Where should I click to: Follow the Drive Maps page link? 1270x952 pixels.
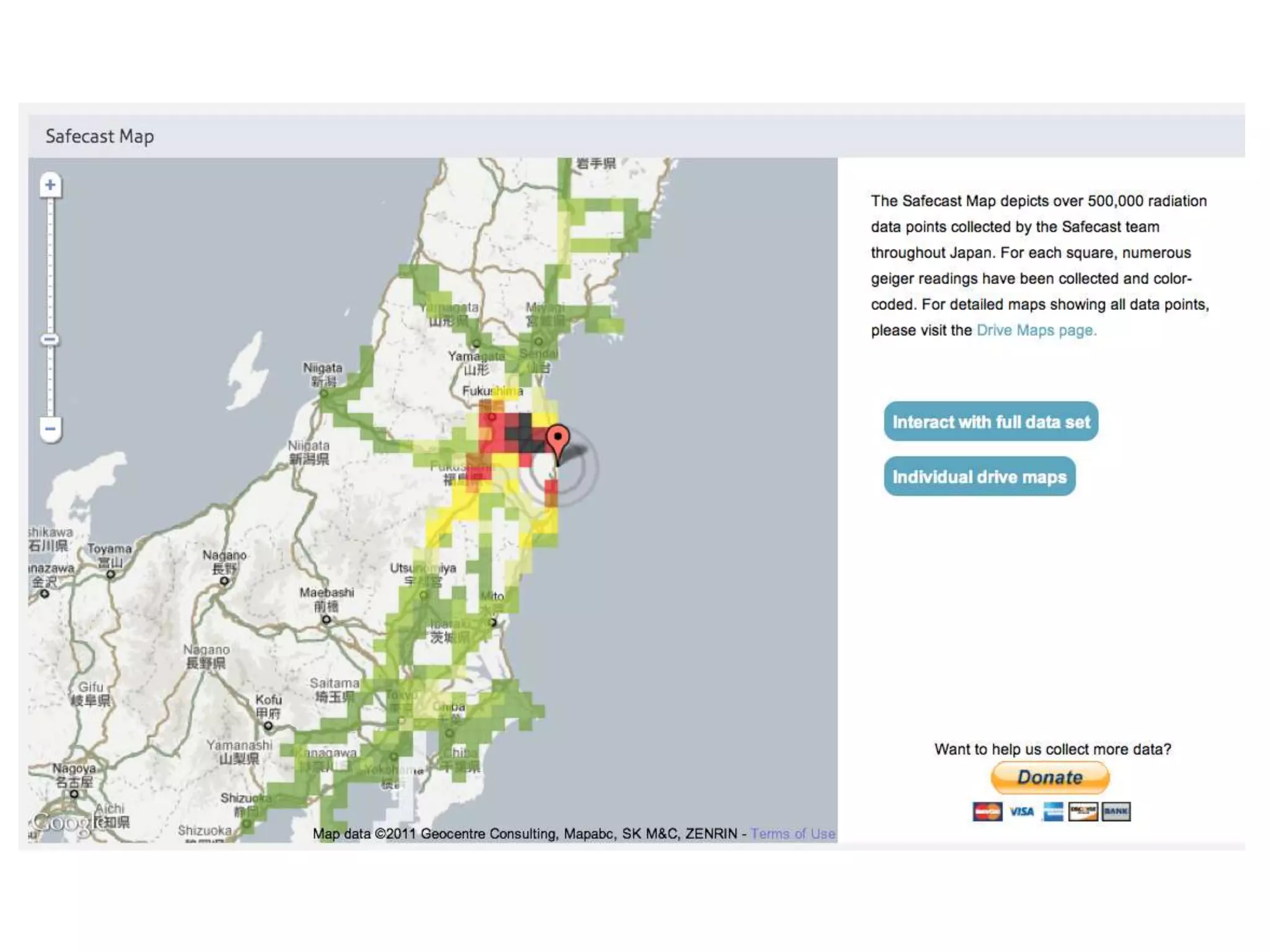pos(1036,330)
